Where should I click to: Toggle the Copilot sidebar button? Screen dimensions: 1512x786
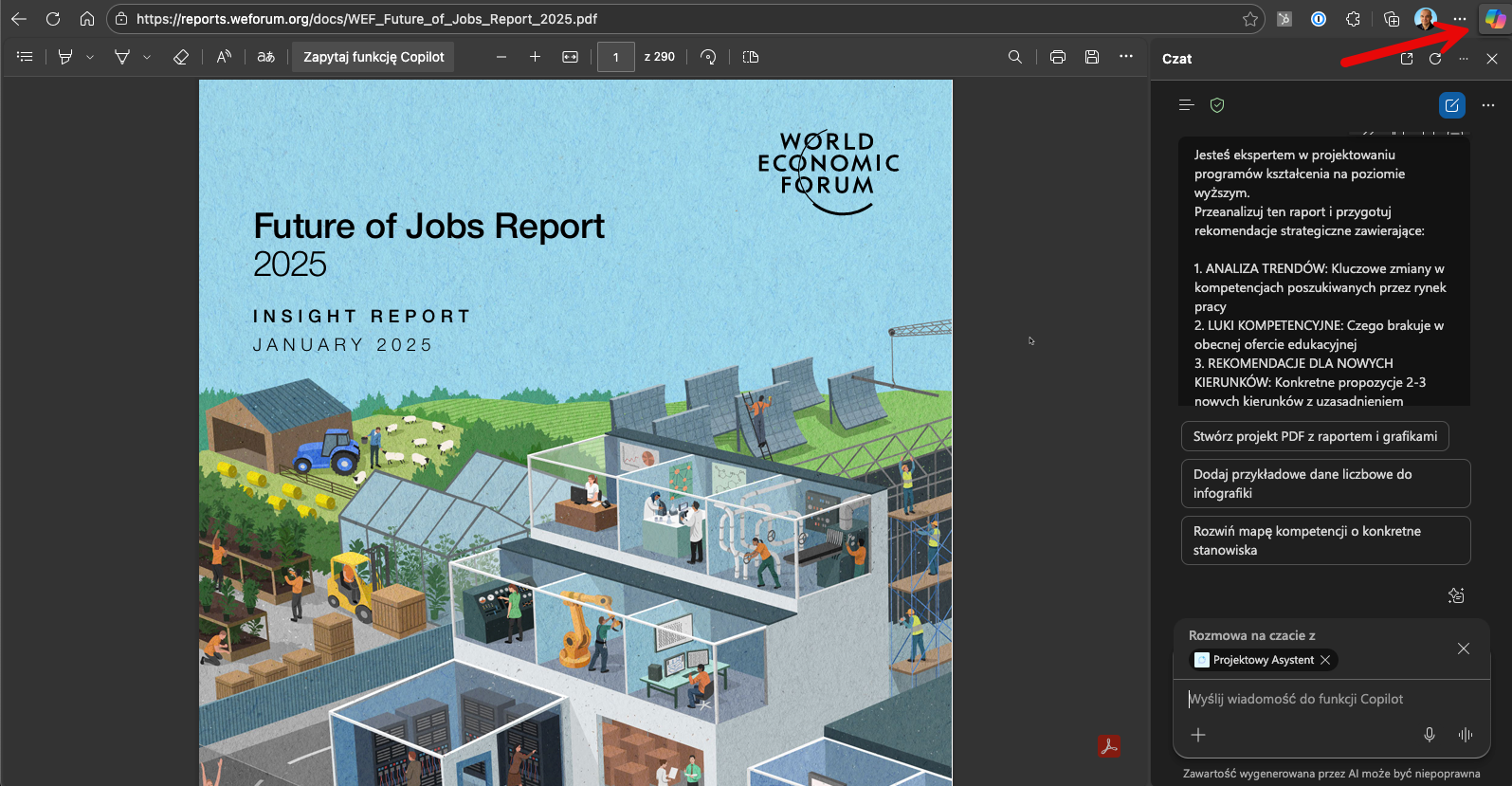coord(1495,19)
